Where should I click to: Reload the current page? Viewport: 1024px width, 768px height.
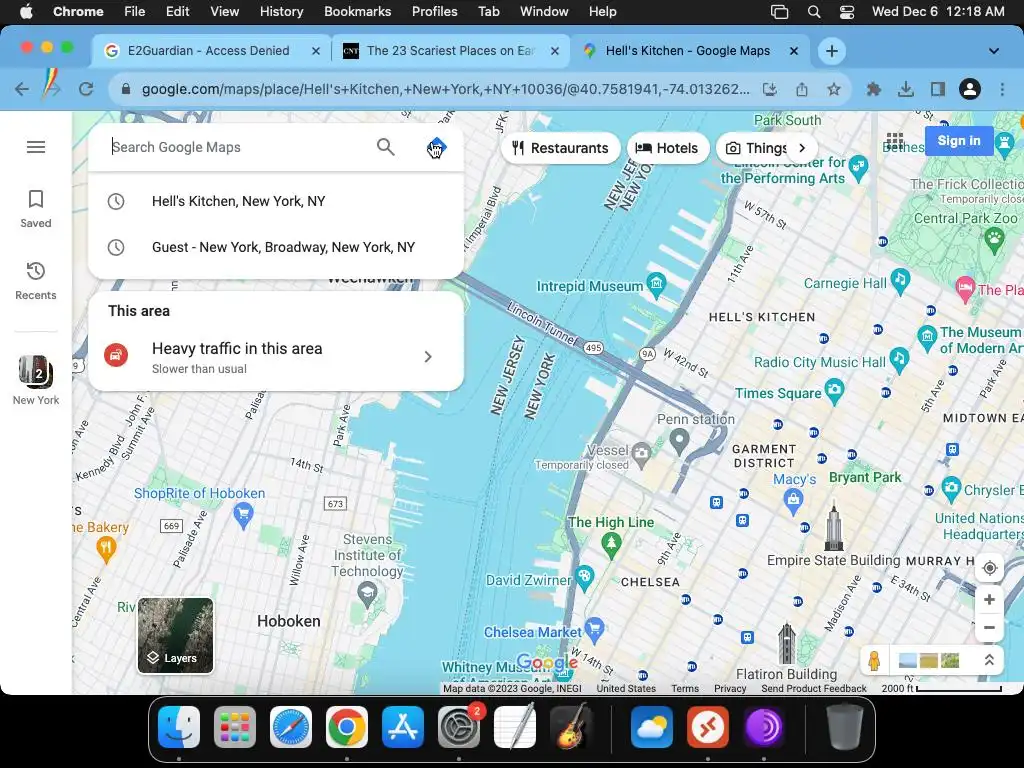point(86,89)
